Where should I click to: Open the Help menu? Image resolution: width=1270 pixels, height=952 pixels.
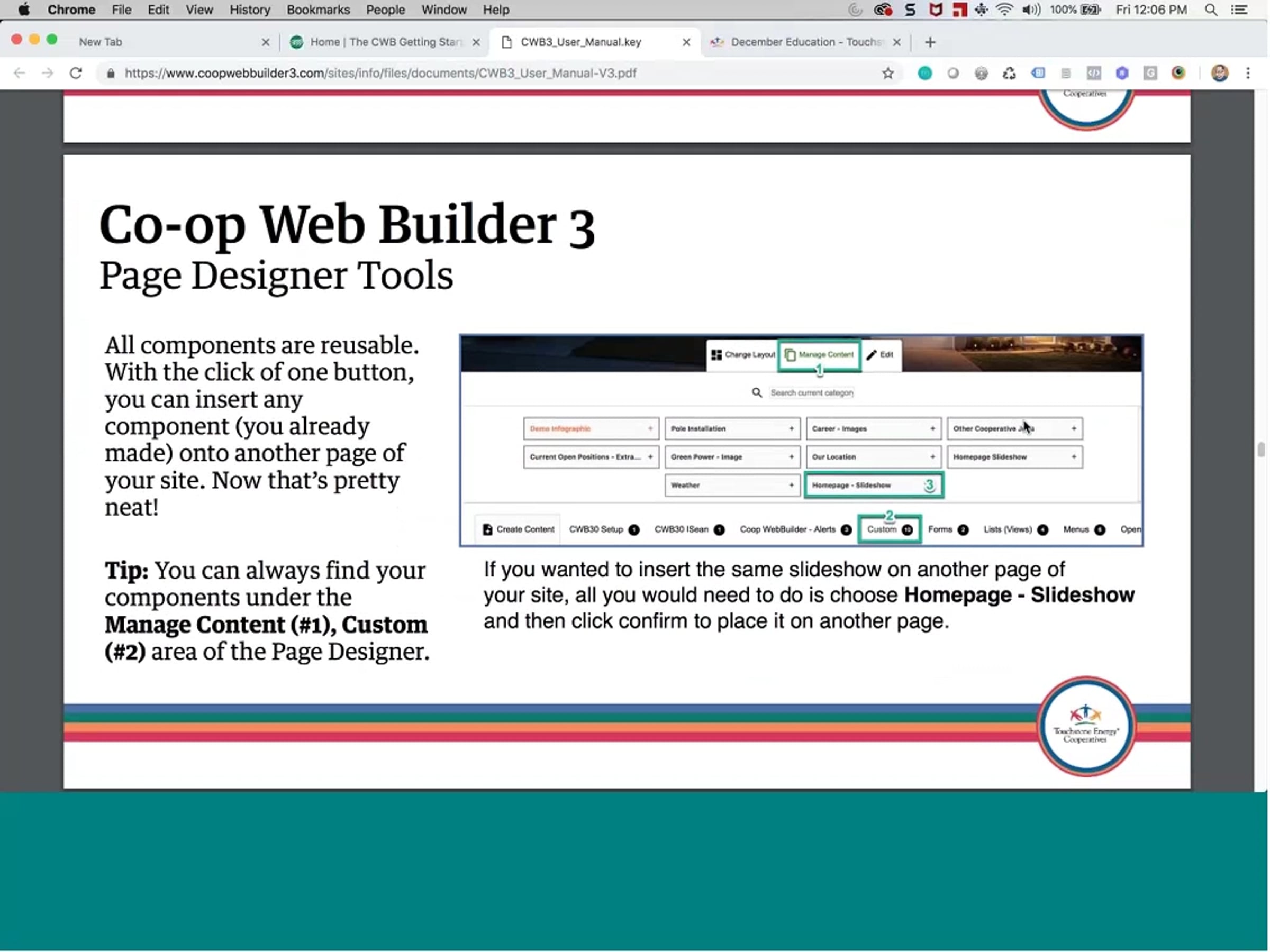pos(495,10)
